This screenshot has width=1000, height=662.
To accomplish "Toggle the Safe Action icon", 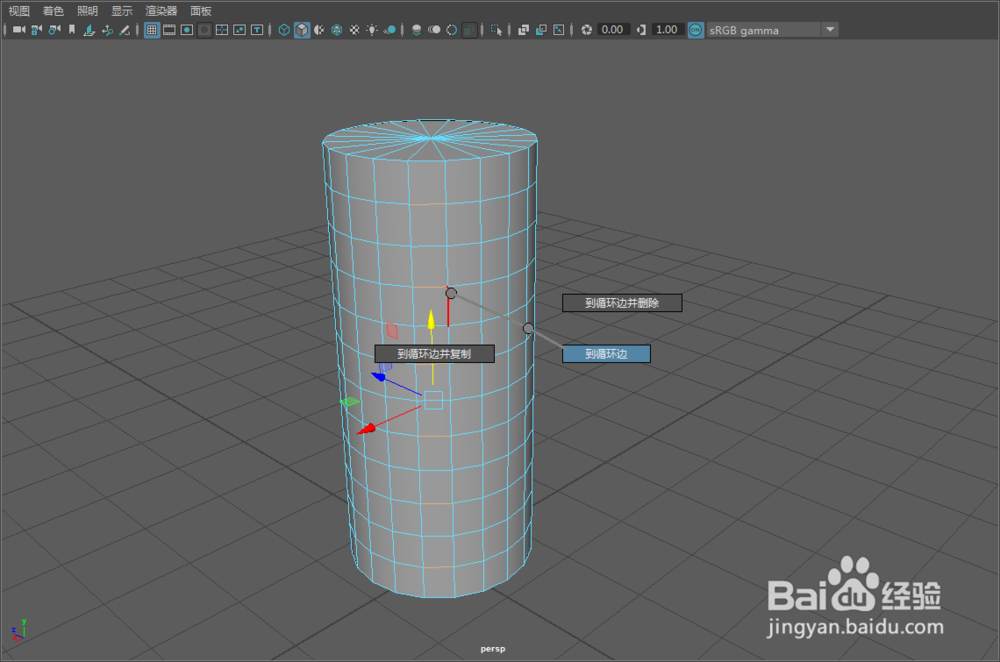I will (x=239, y=30).
